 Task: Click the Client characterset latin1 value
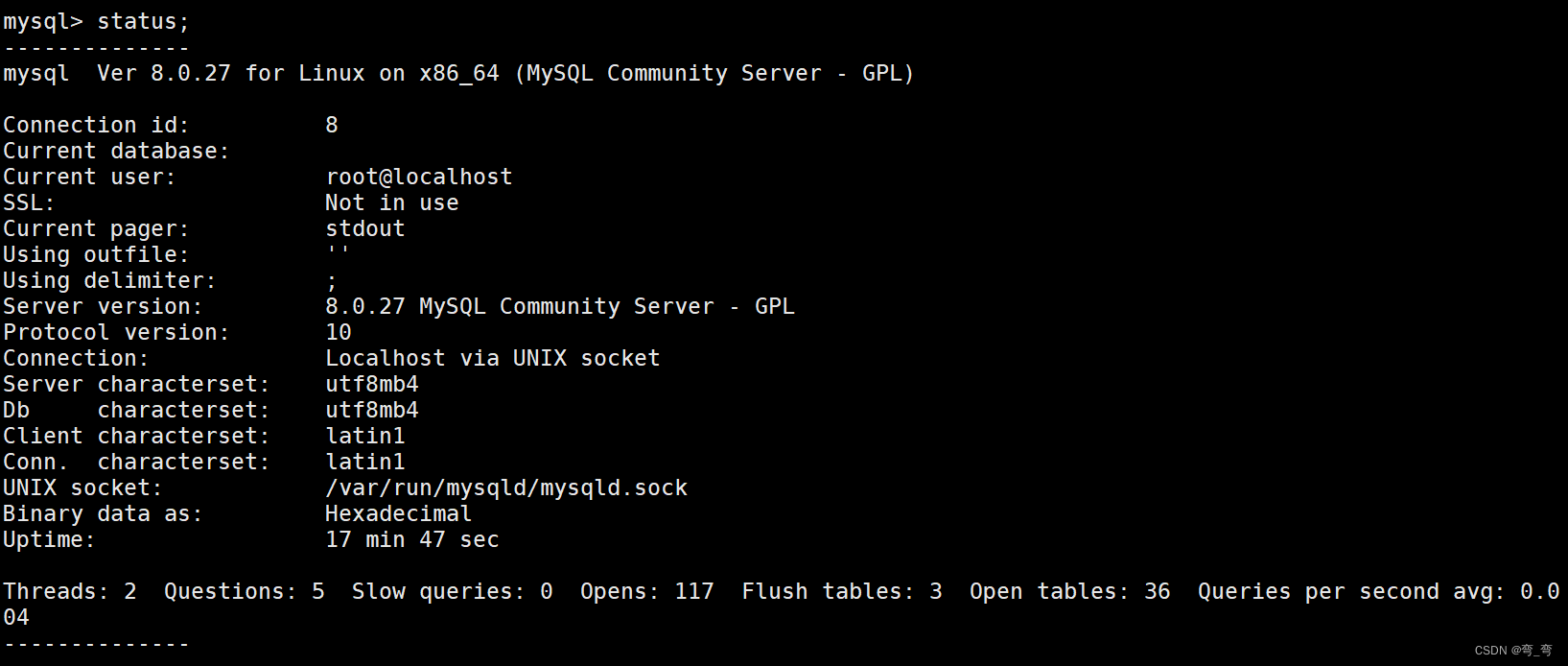[365, 437]
